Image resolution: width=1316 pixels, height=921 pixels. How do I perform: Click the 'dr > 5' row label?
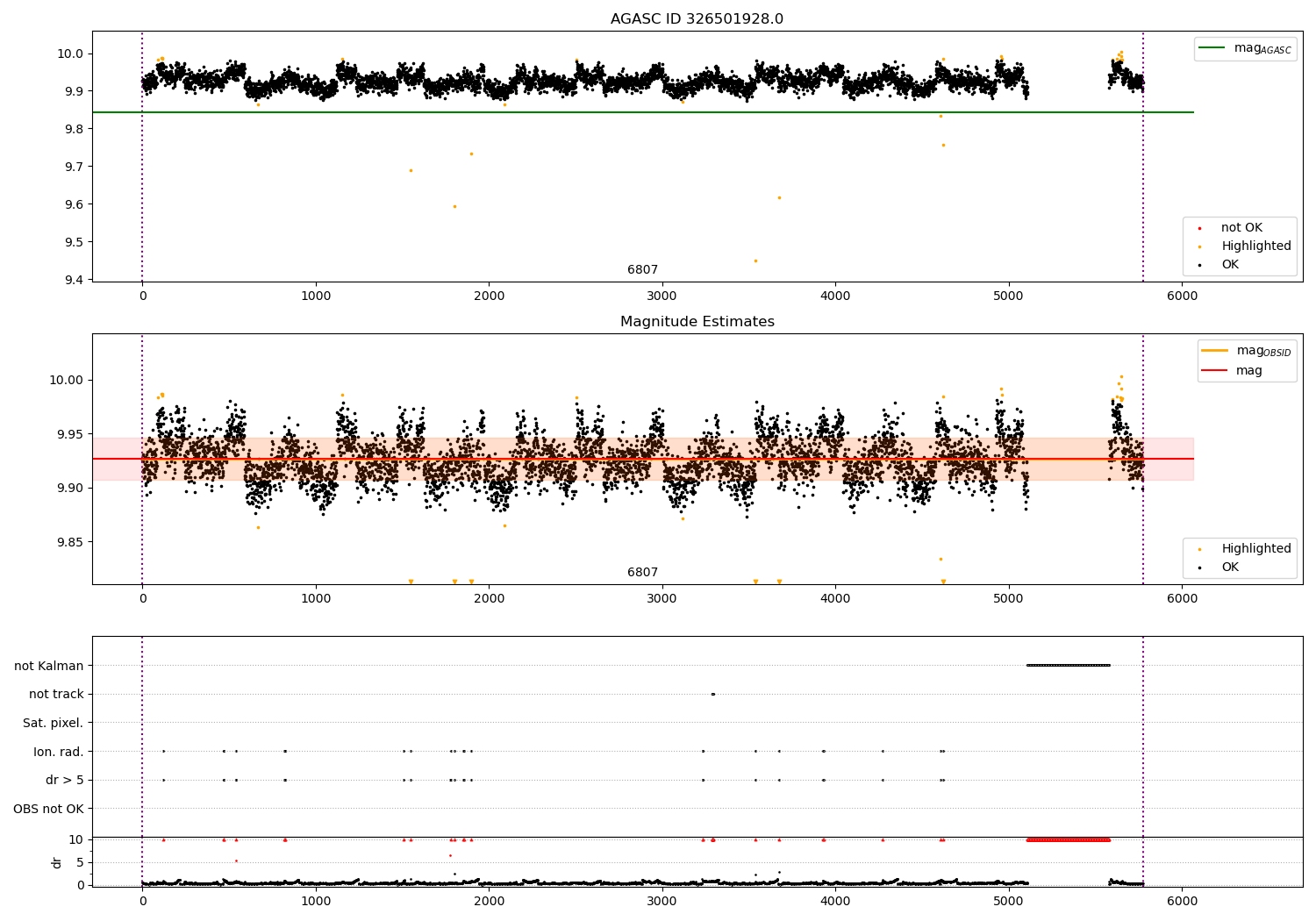(65, 780)
